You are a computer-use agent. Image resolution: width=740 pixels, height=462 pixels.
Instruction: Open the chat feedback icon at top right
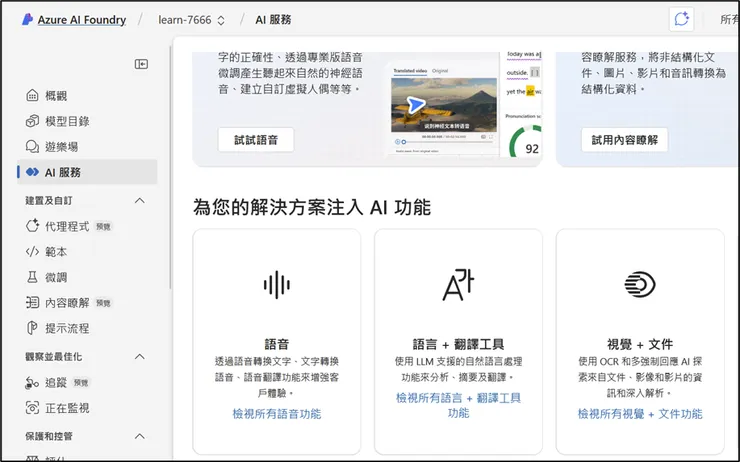click(x=681, y=19)
